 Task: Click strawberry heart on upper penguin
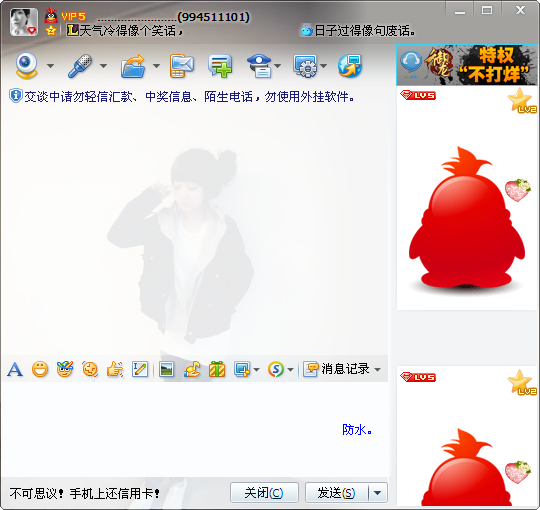click(x=518, y=189)
